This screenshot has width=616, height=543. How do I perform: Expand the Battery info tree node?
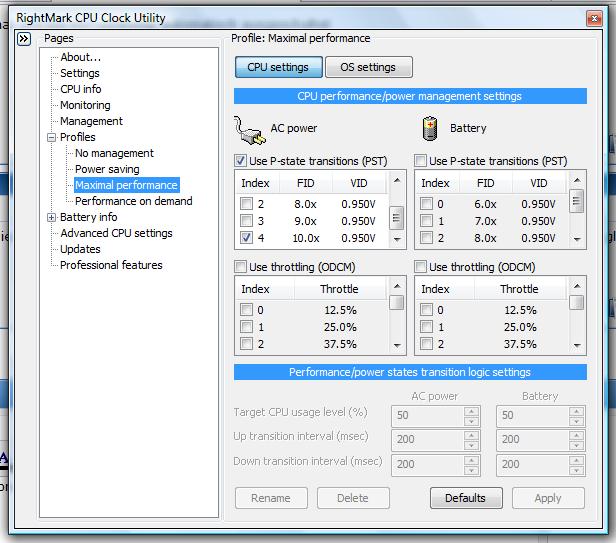tap(51, 217)
